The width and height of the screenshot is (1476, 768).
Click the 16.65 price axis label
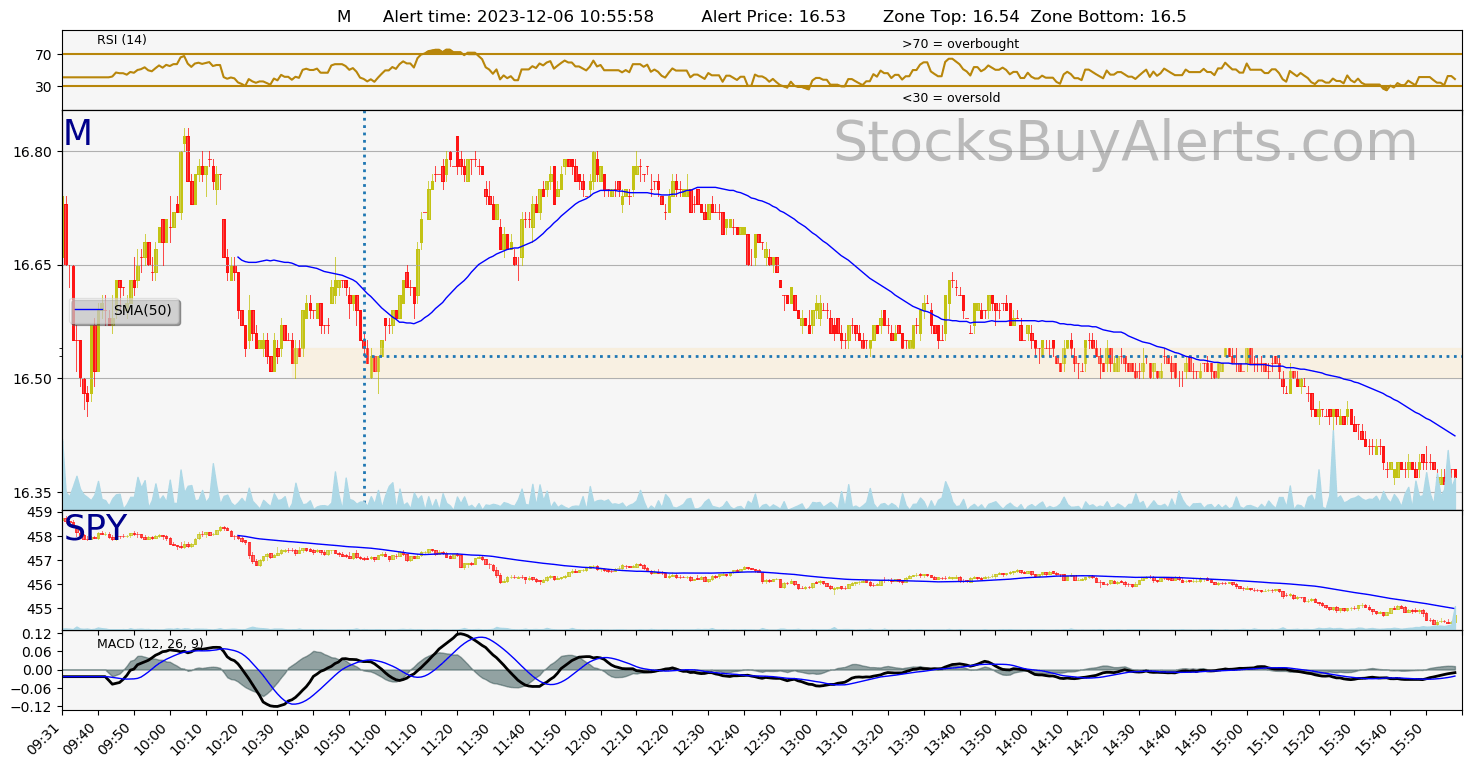32,265
